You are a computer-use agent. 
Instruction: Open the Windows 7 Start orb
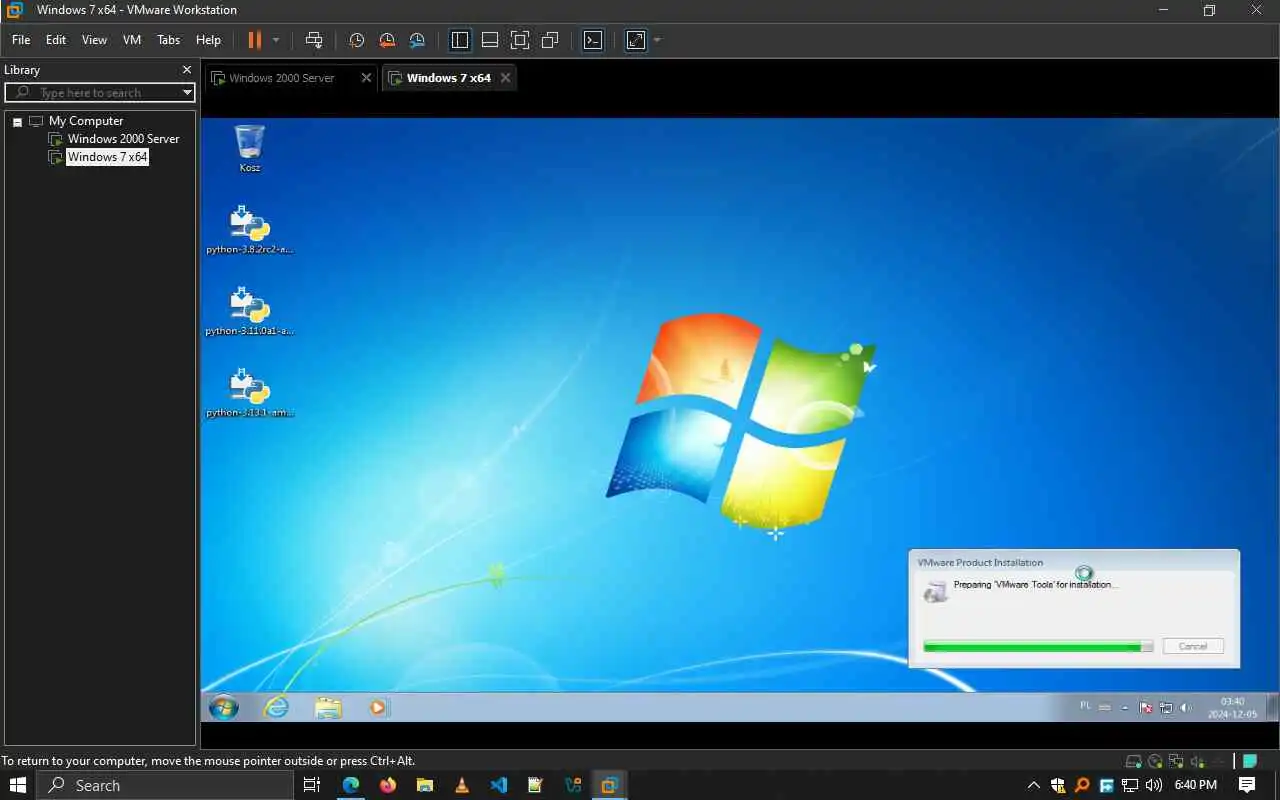pyautogui.click(x=224, y=707)
